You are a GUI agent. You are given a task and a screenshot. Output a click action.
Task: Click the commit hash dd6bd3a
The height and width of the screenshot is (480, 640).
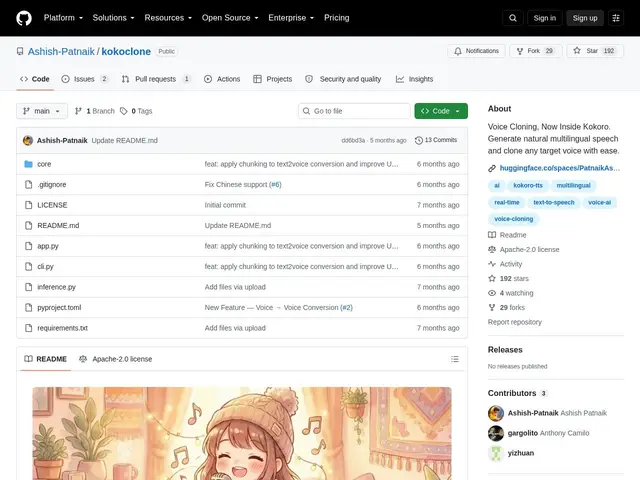tap(353, 140)
